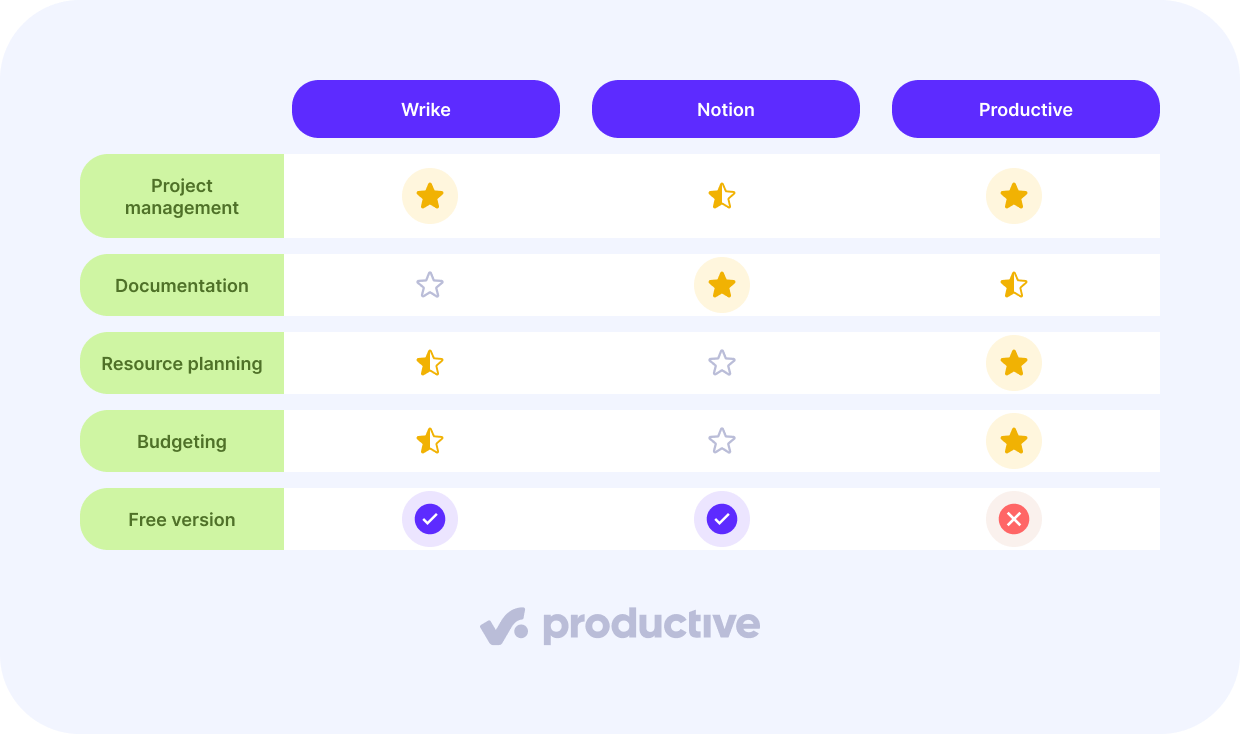Click the Productive logo at the bottom
The height and width of the screenshot is (734, 1240).
point(620,626)
